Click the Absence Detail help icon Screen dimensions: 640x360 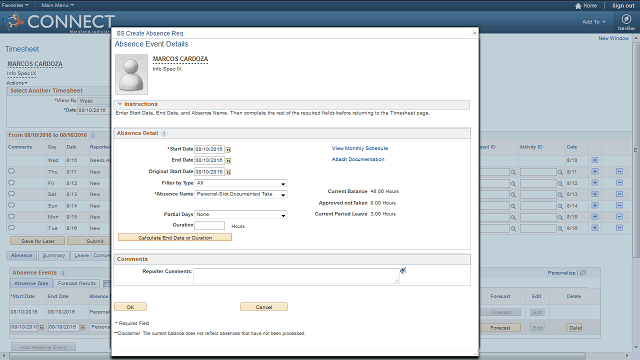164,133
